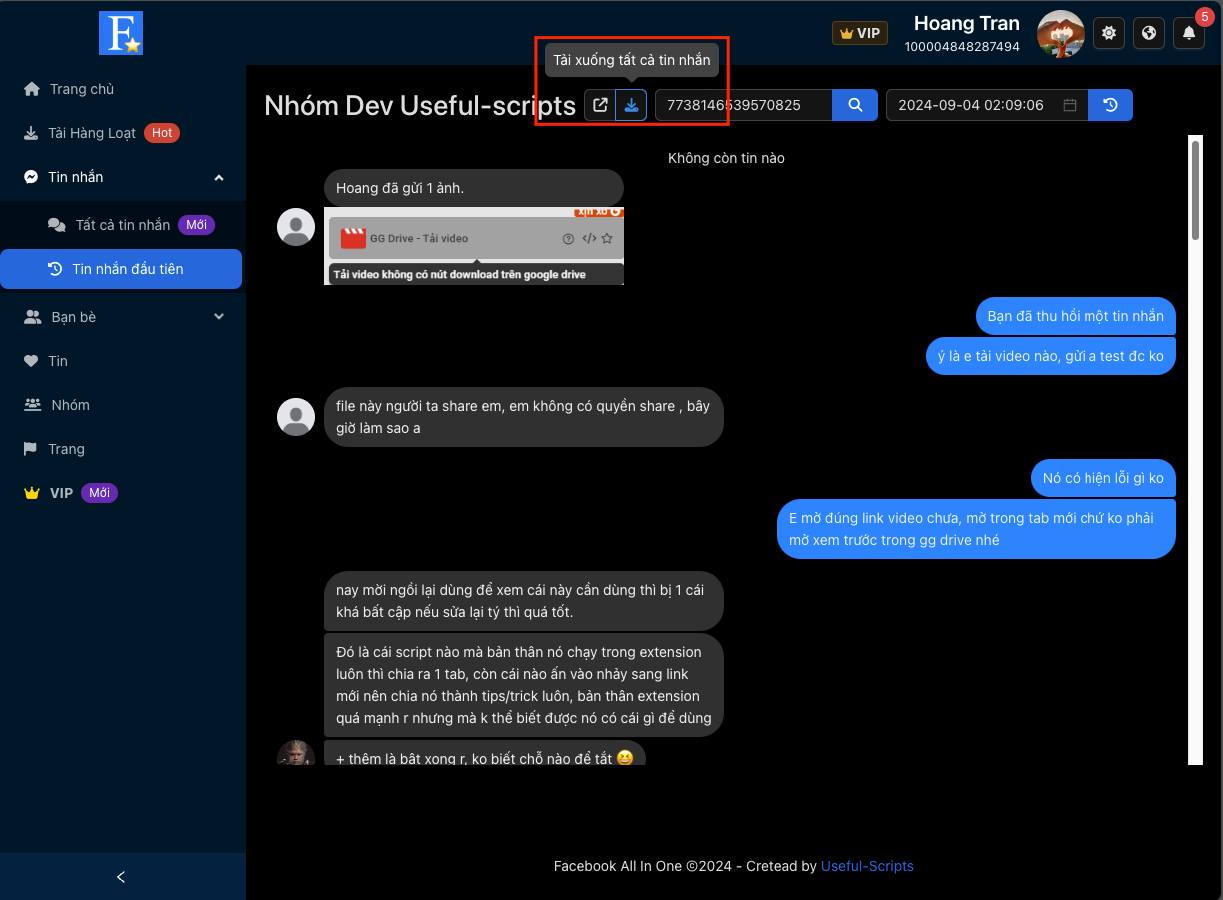Viewport: 1223px width, 900px height.
Task: Open Hoang Tran's profile avatar
Action: (1061, 34)
